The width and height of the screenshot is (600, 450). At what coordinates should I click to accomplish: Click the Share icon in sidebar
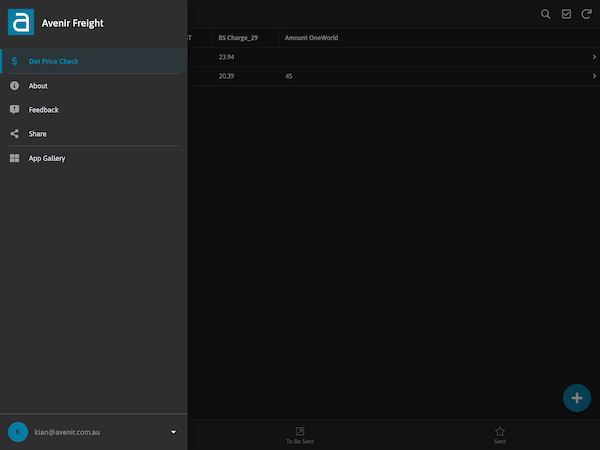[x=14, y=134]
